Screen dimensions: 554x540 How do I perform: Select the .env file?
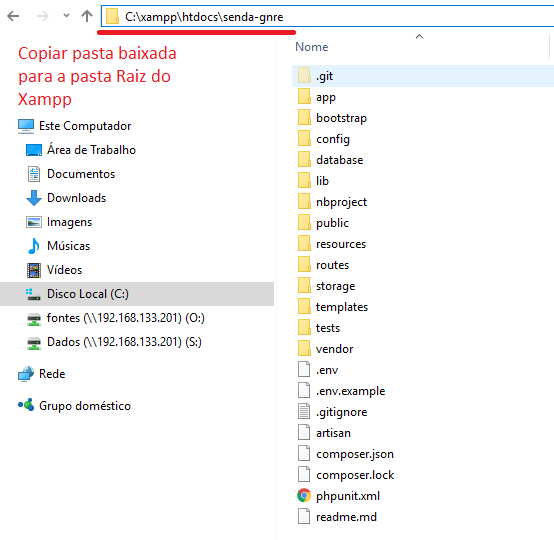click(x=318, y=370)
